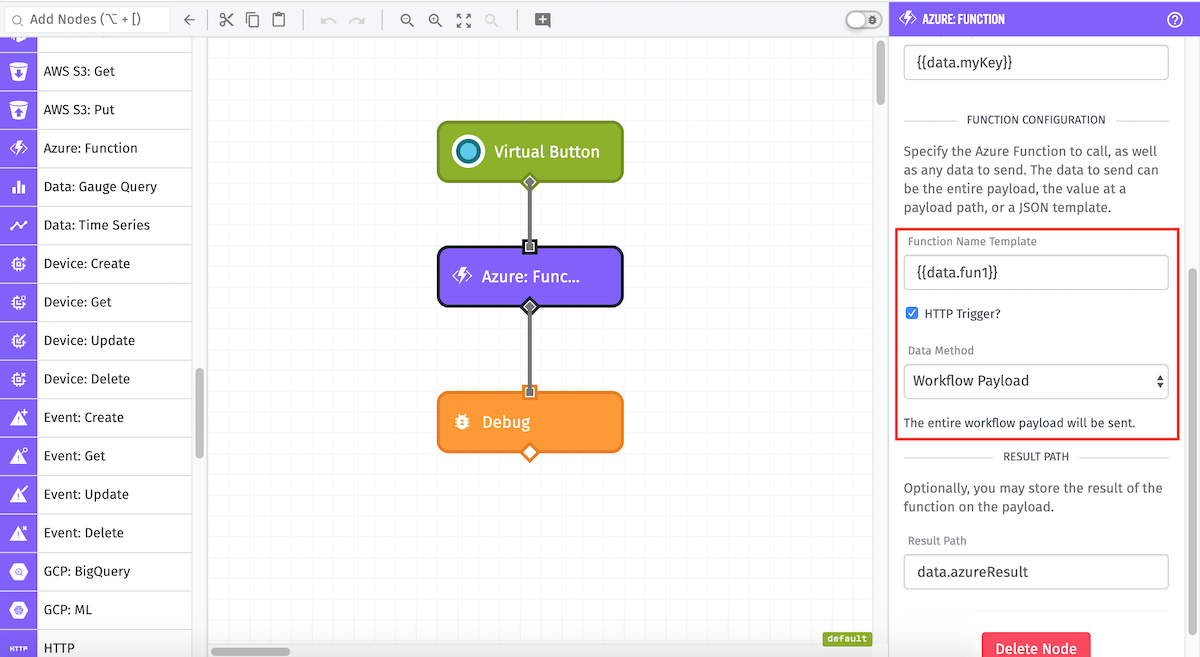Select the Azure: Func... canvas node
The height and width of the screenshot is (657, 1200).
[530, 276]
